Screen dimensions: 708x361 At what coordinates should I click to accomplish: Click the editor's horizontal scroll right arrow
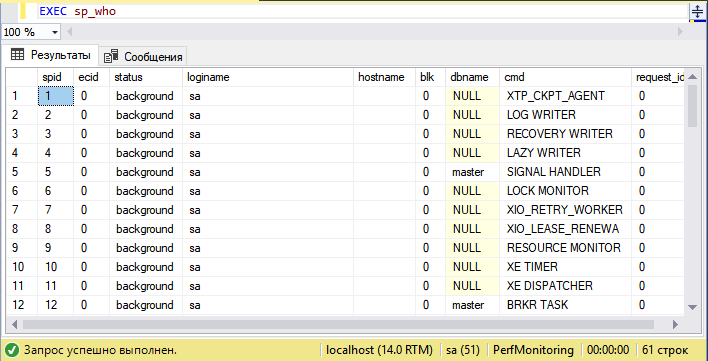(x=680, y=32)
